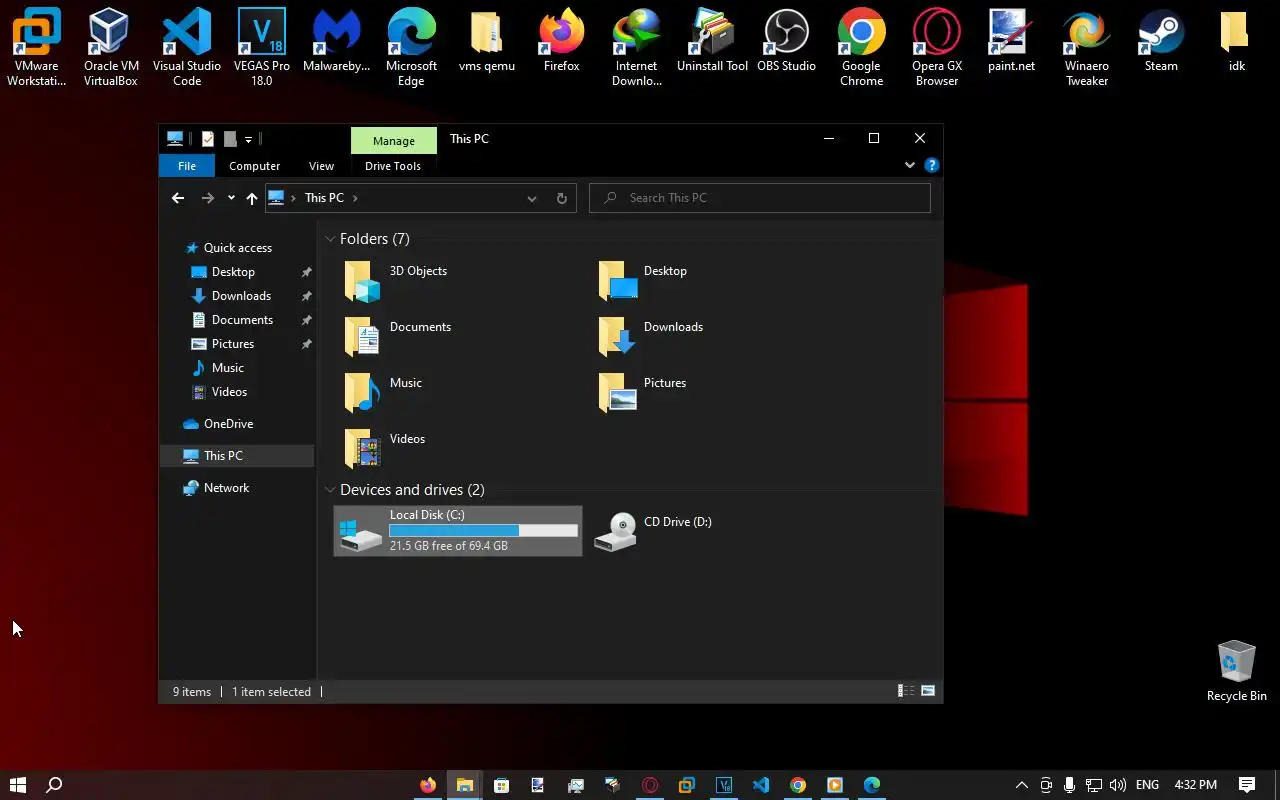The height and width of the screenshot is (800, 1280).
Task: Open taskbar Search magnifier
Action: click(x=55, y=785)
